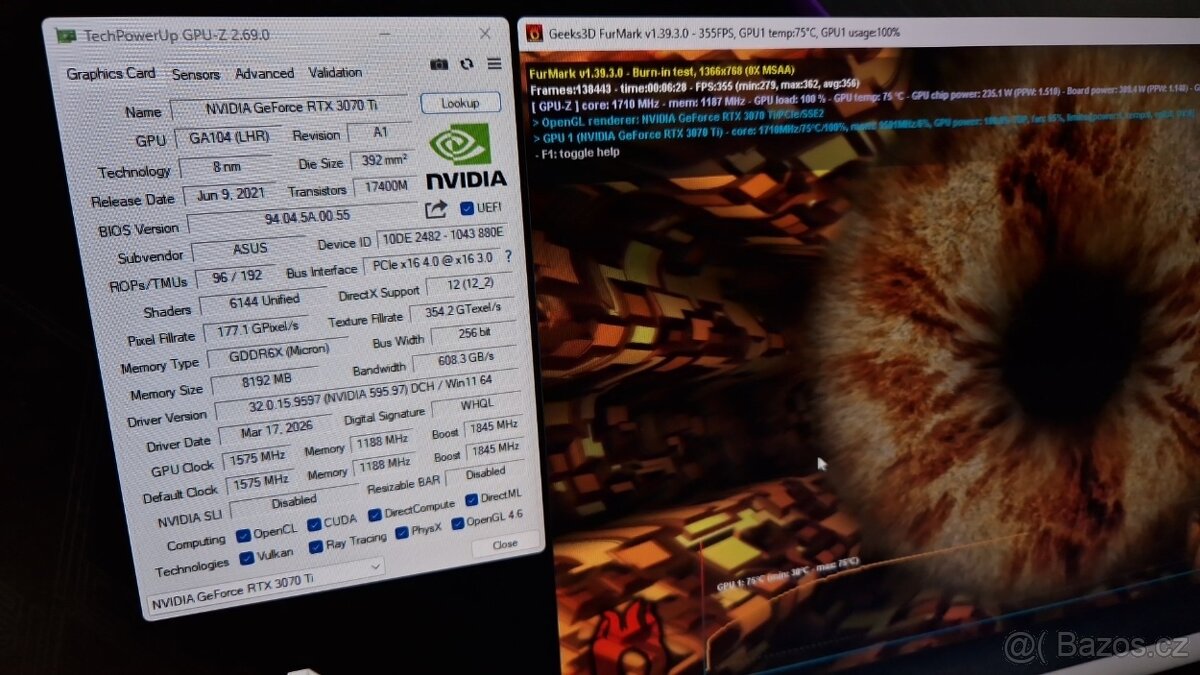Click the Driver Version value field
Image resolution: width=1200 pixels, height=675 pixels.
367,396
